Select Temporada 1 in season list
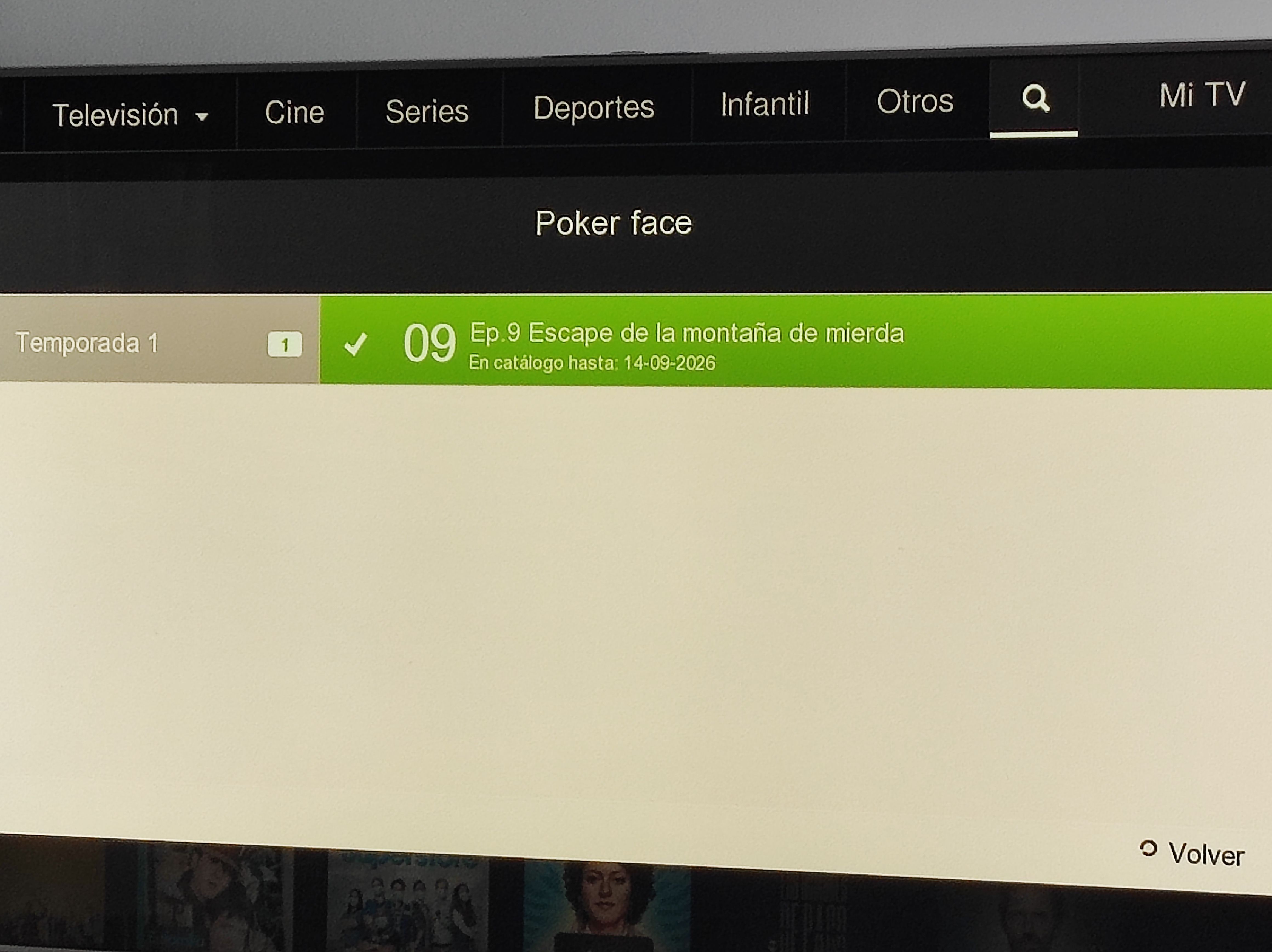Viewport: 1272px width, 952px height. point(86,343)
